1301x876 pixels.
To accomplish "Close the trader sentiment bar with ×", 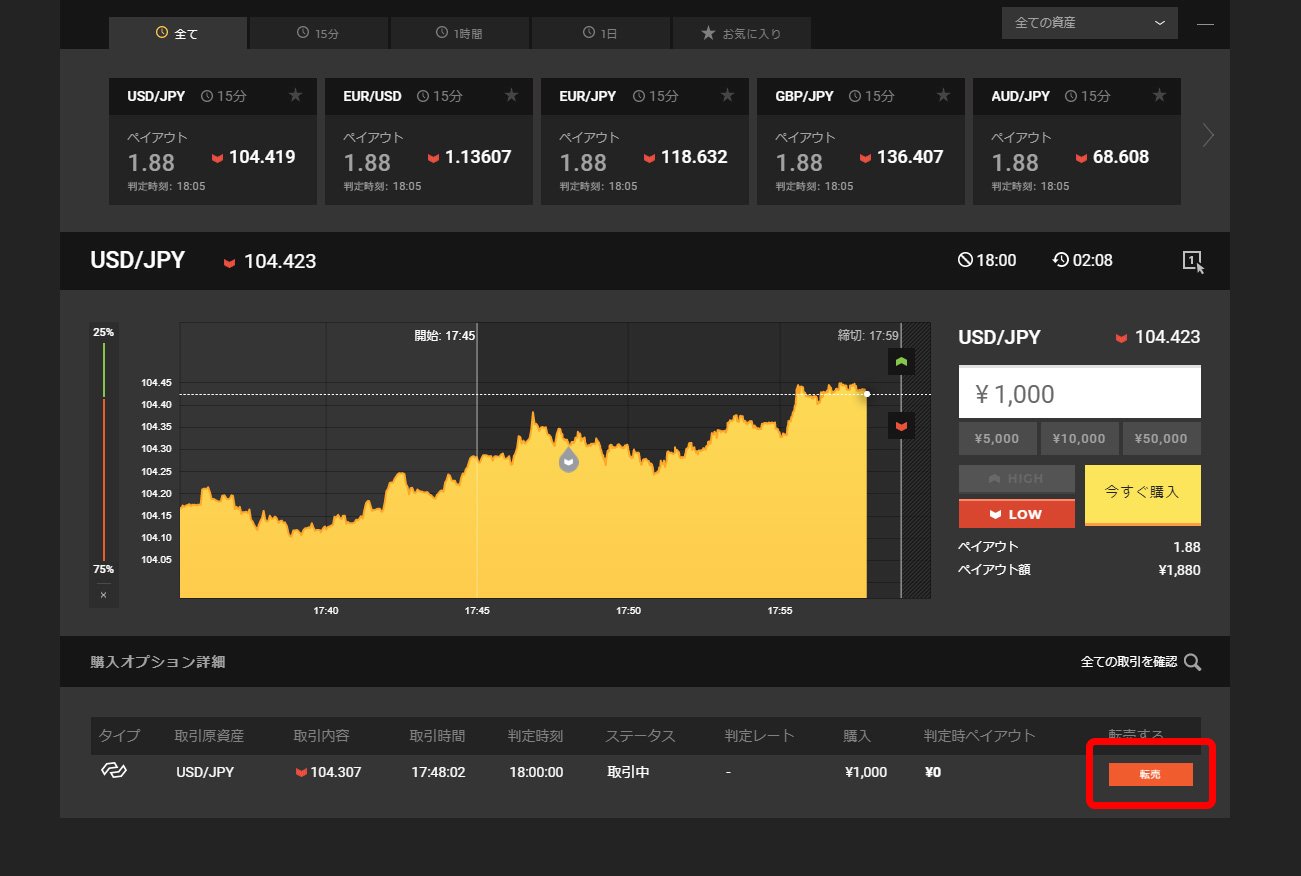I will (x=103, y=595).
